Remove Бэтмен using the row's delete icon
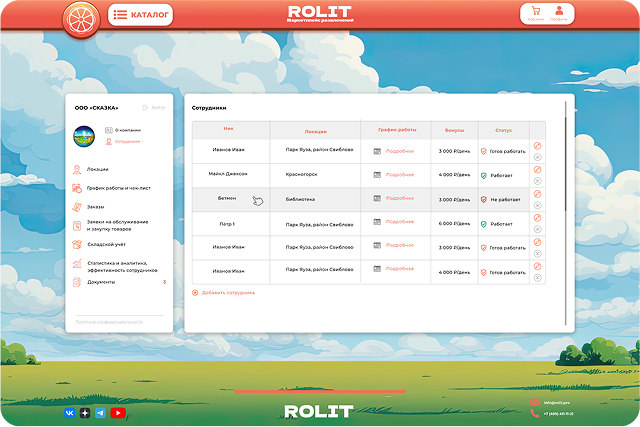 click(537, 205)
